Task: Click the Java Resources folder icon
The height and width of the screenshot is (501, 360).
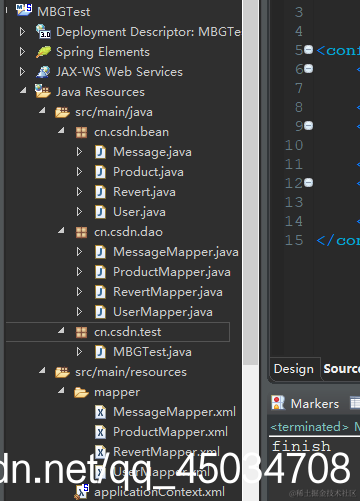Action: click(x=43, y=91)
